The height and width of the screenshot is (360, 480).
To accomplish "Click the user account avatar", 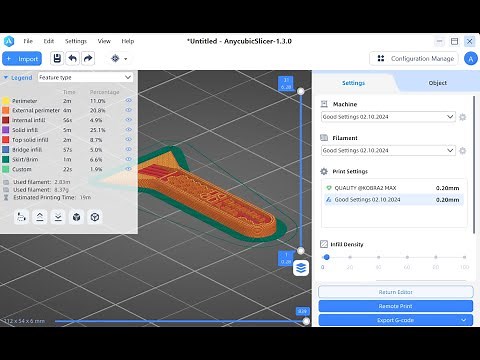I will 471,59.
